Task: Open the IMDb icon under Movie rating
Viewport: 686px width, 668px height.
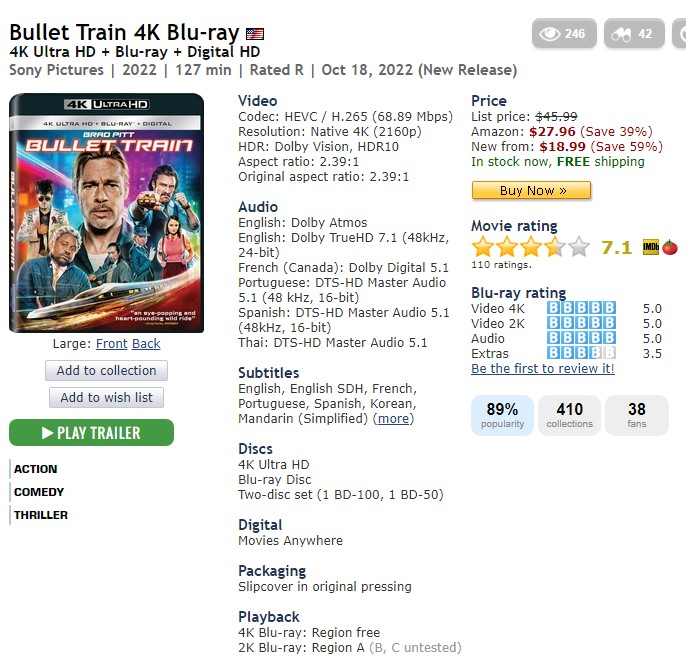Action: pos(651,248)
